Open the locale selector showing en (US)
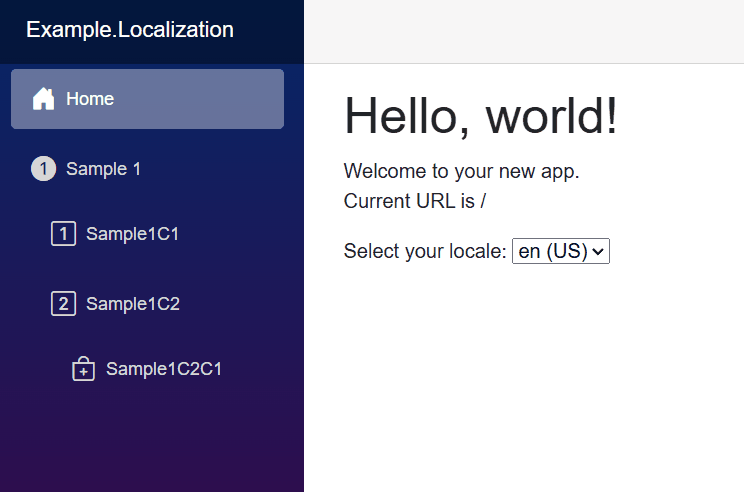744x492 pixels. 560,251
